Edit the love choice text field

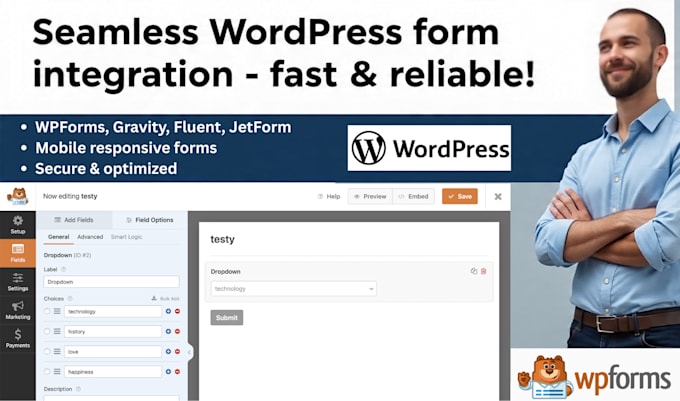pyautogui.click(x=113, y=352)
